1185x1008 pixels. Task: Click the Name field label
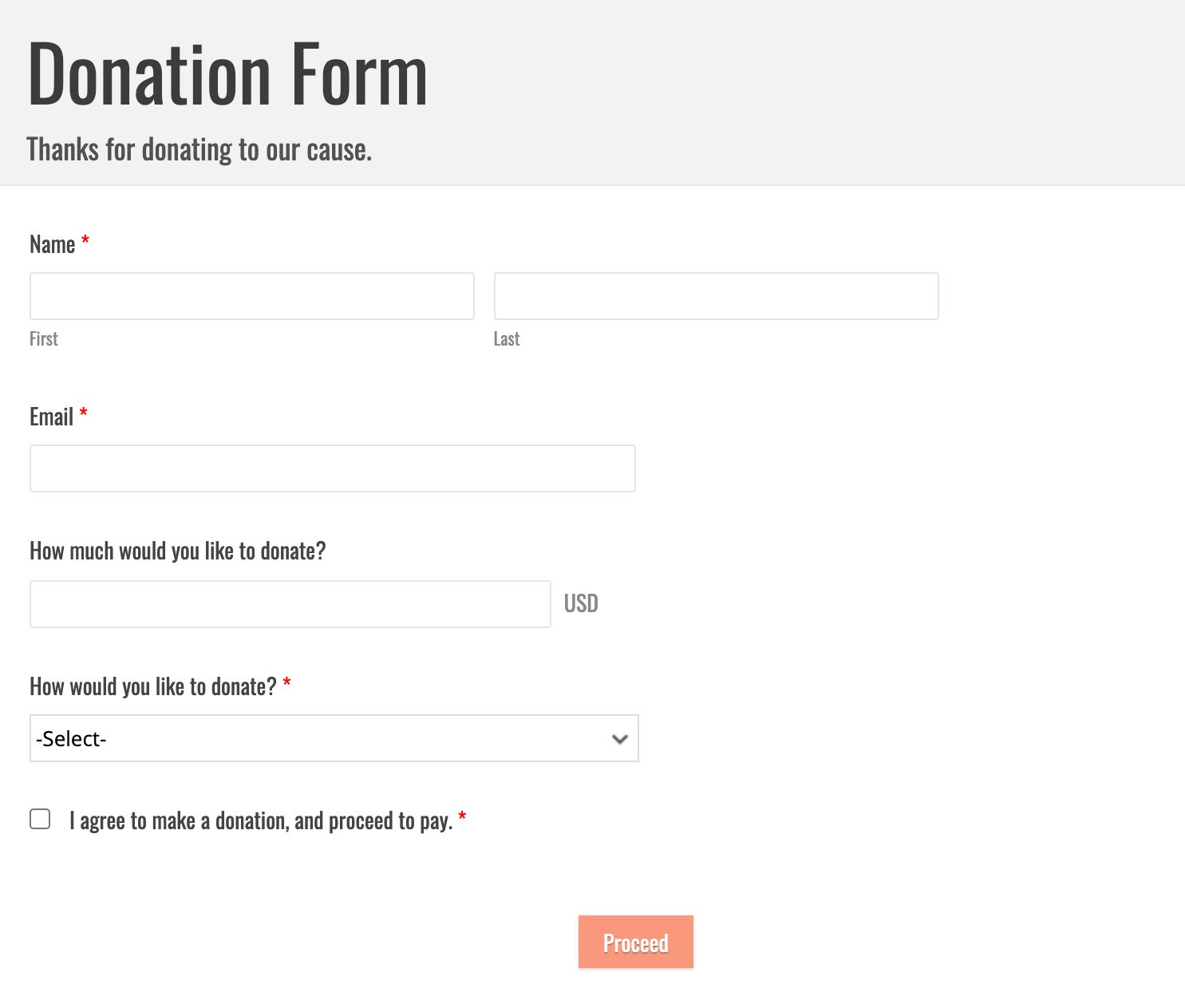point(53,244)
